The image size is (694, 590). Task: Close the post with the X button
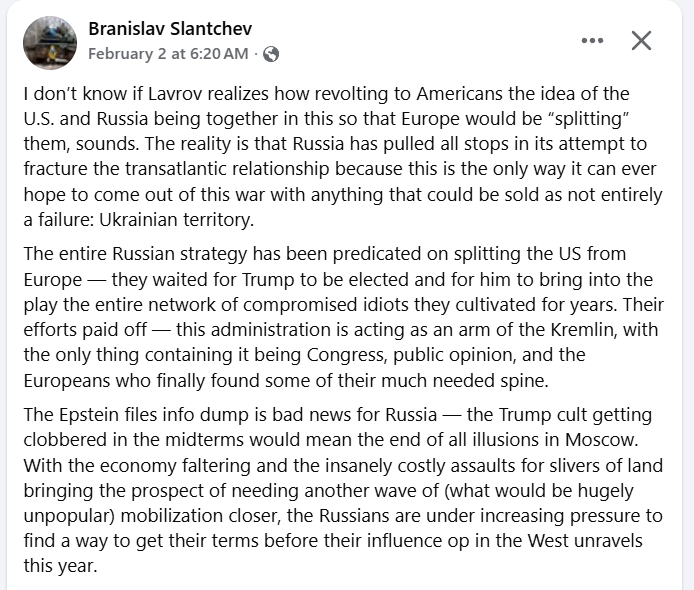point(641,41)
